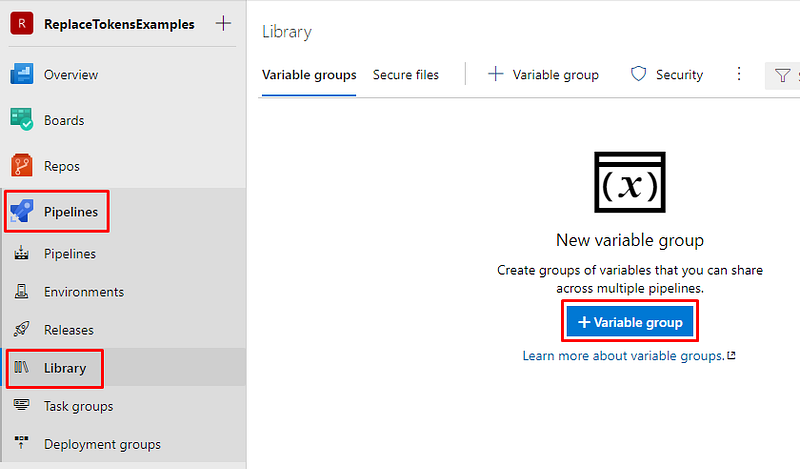Click the Pipelines sub-item icon
The image size is (800, 469).
pos(21,253)
